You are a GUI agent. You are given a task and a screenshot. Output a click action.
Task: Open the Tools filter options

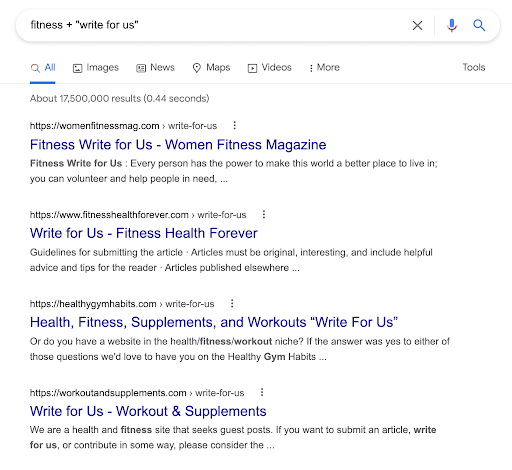click(474, 67)
